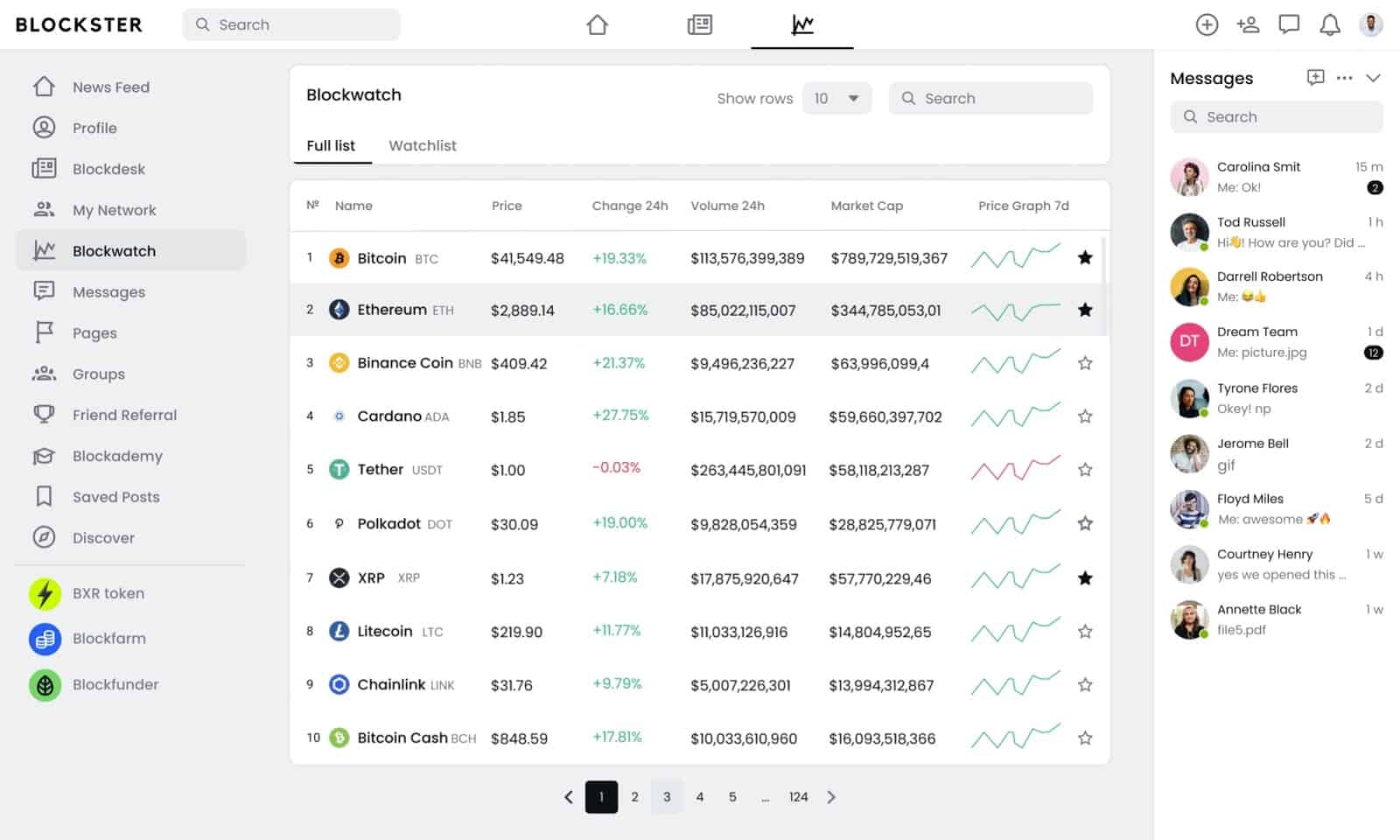Viewport: 1400px width, 840px height.
Task: Open the user avatar in the header
Action: 1371,24
